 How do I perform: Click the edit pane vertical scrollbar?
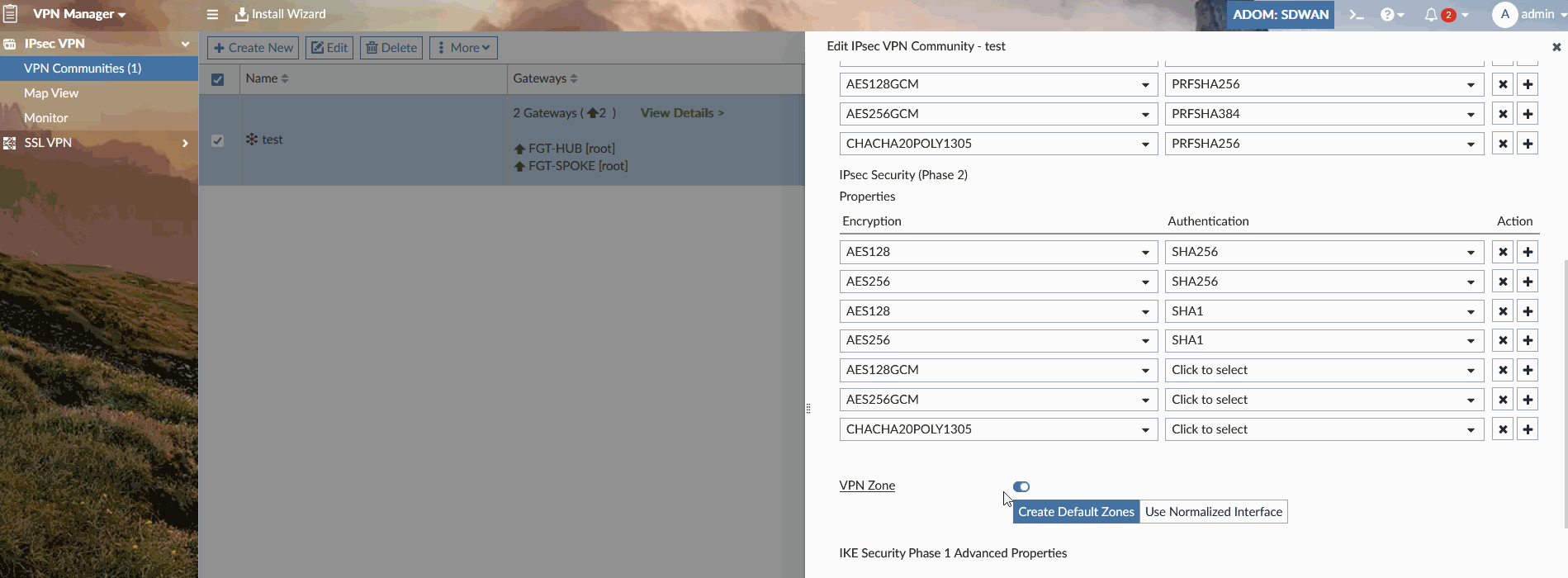(x=1565, y=394)
